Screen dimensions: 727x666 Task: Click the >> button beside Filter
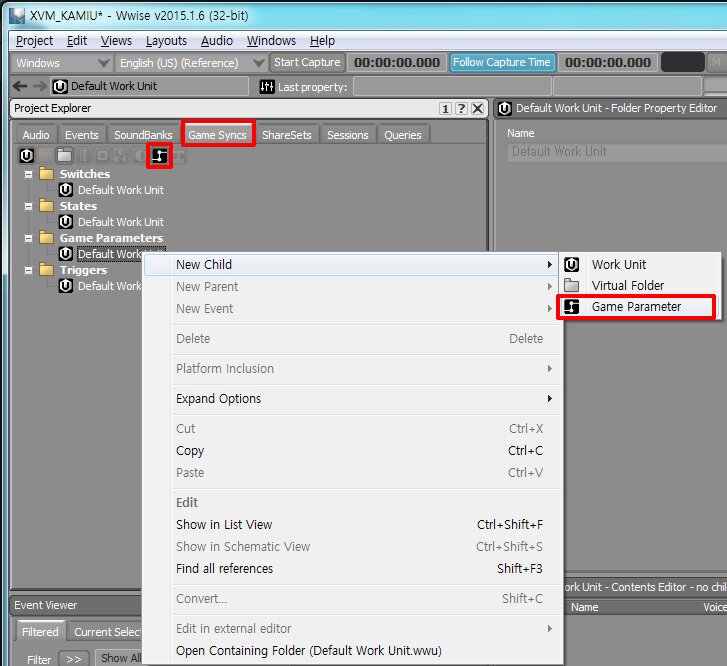click(73, 660)
